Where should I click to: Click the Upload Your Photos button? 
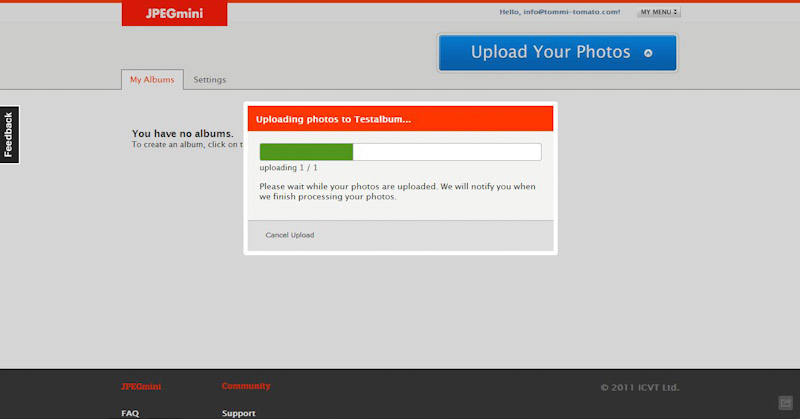click(x=558, y=53)
